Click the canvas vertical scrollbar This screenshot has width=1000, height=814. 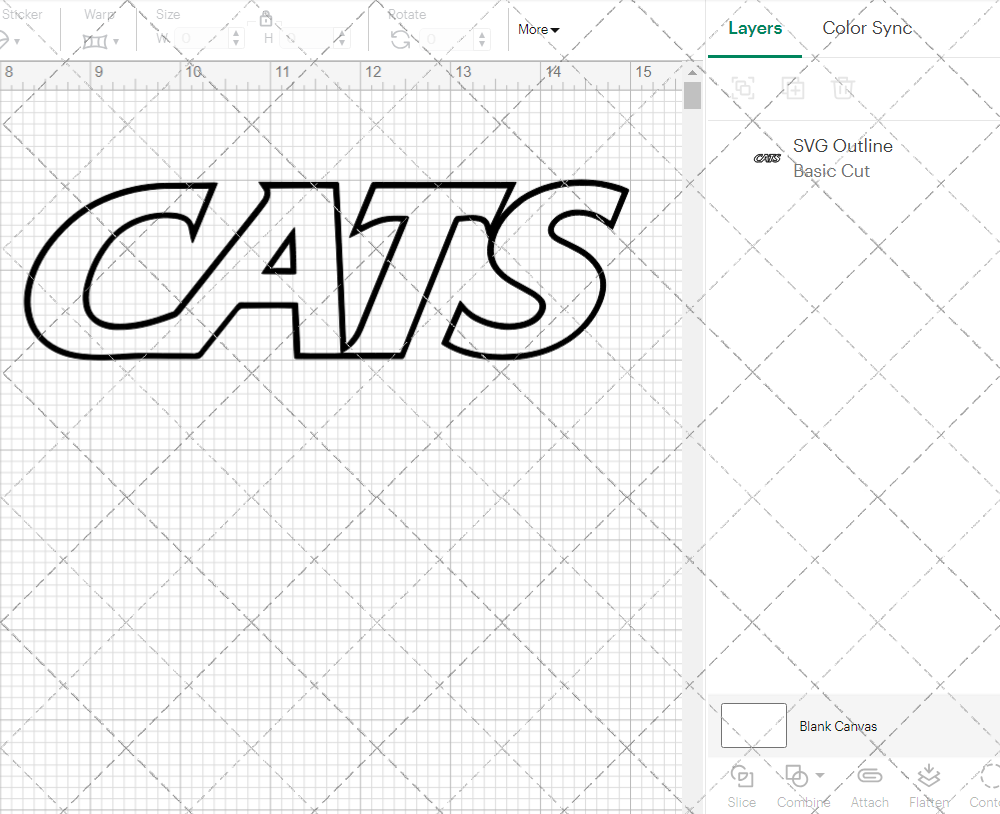(691, 95)
